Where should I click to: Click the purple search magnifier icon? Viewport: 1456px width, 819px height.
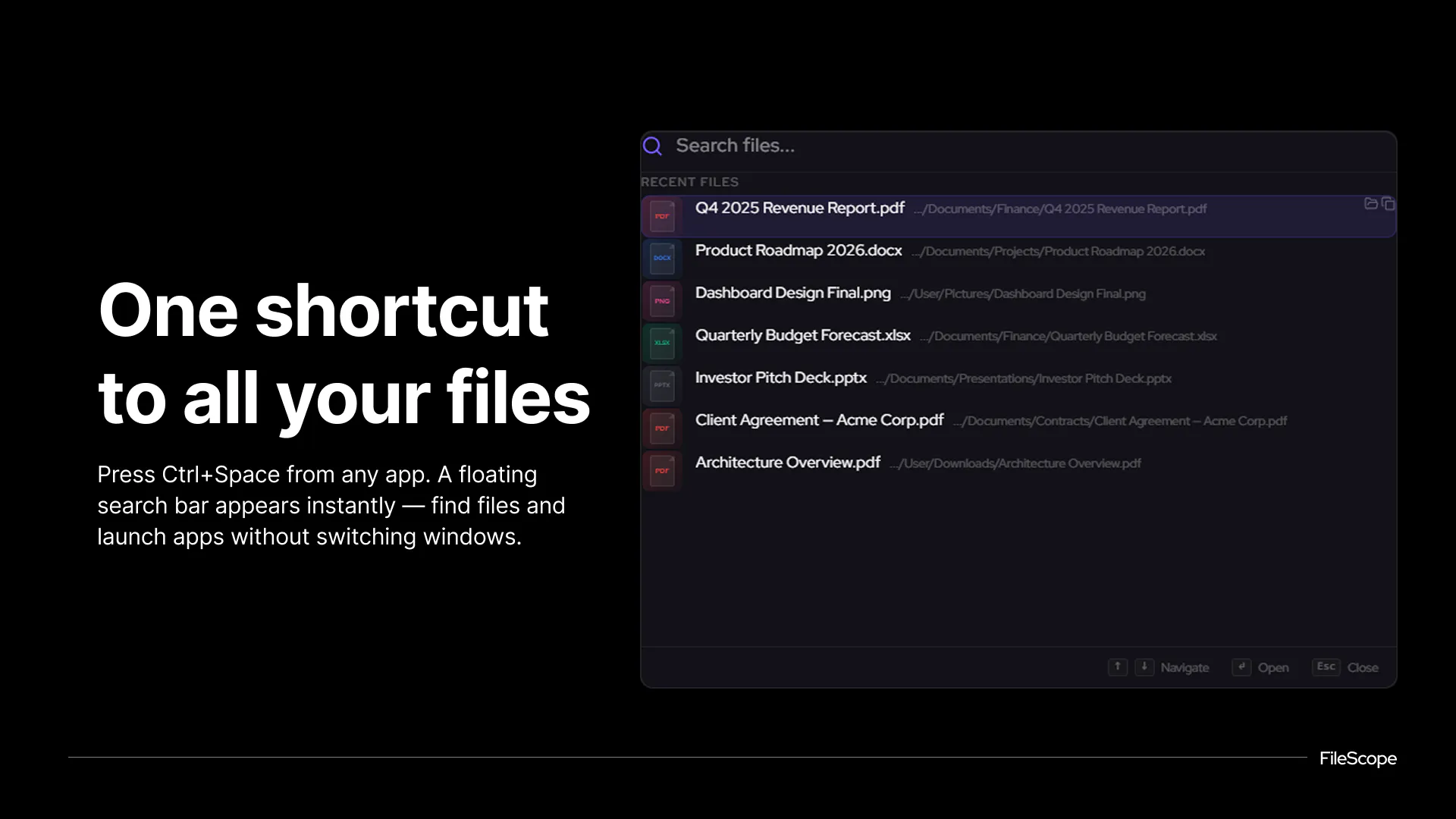coord(652,146)
